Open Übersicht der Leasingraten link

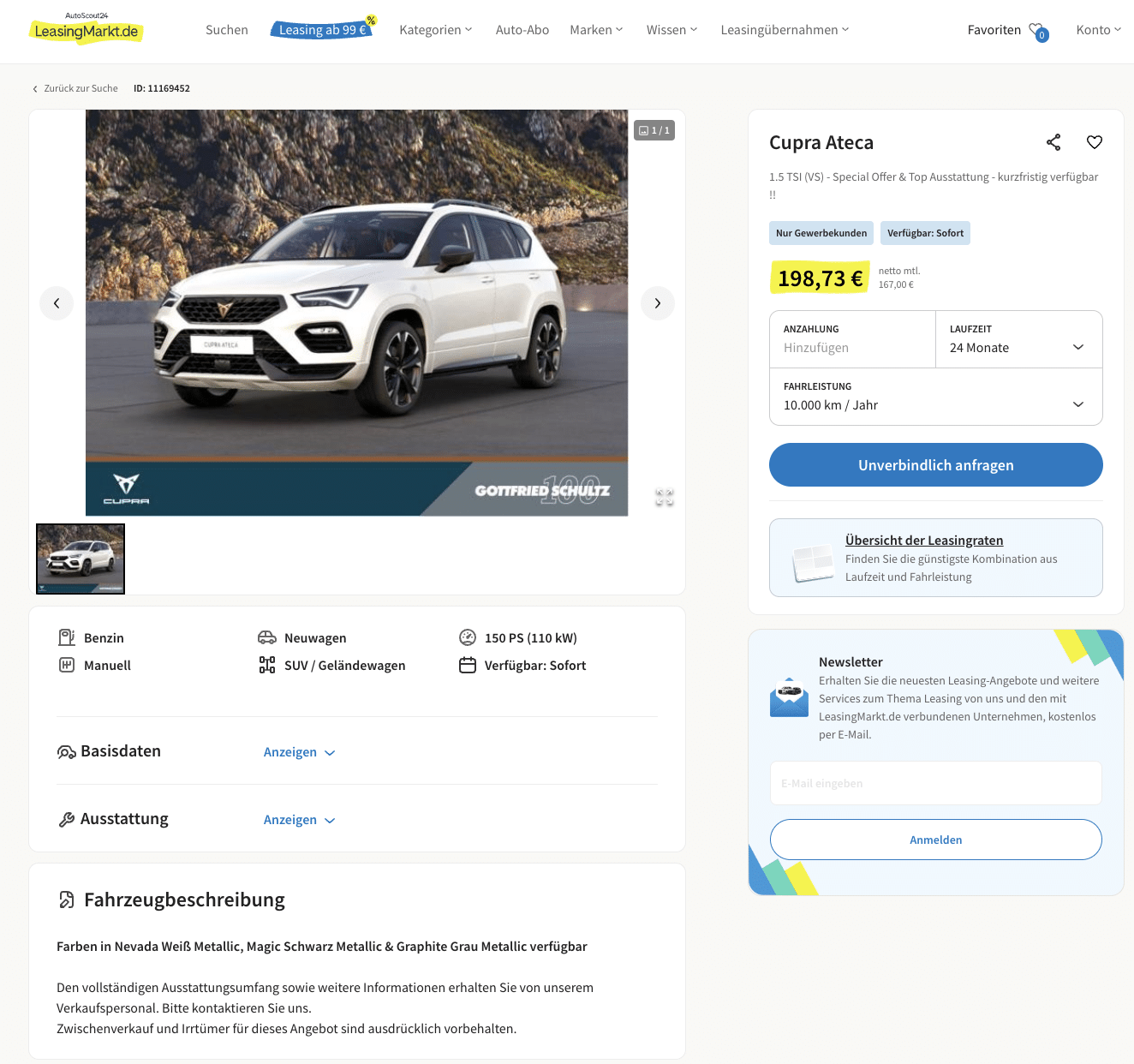coord(924,540)
